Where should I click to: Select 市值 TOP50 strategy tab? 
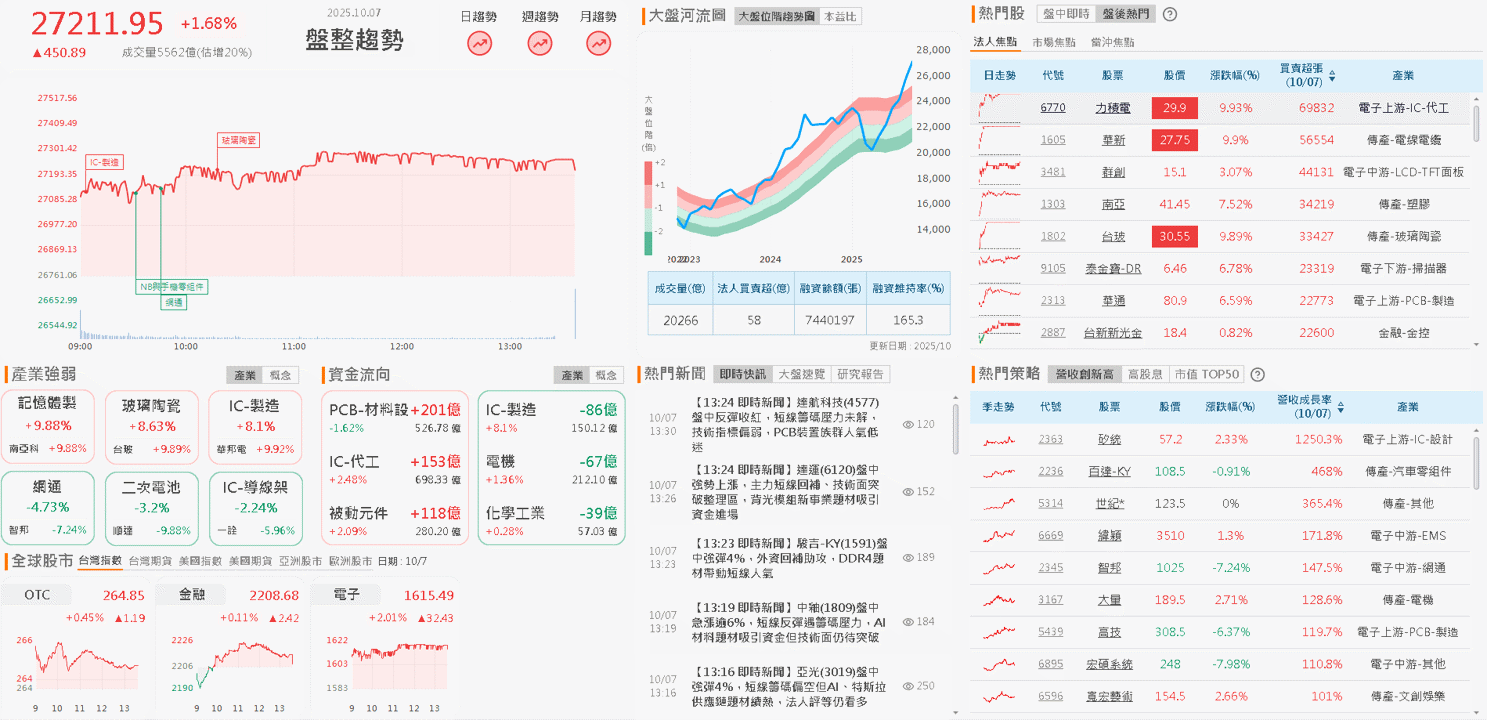point(1205,375)
